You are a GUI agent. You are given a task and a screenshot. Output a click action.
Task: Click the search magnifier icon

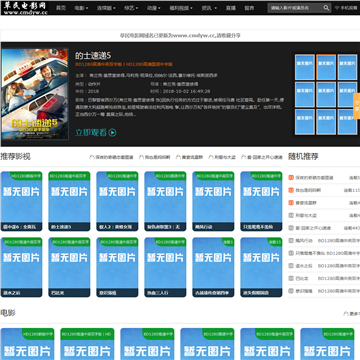click(326, 8)
